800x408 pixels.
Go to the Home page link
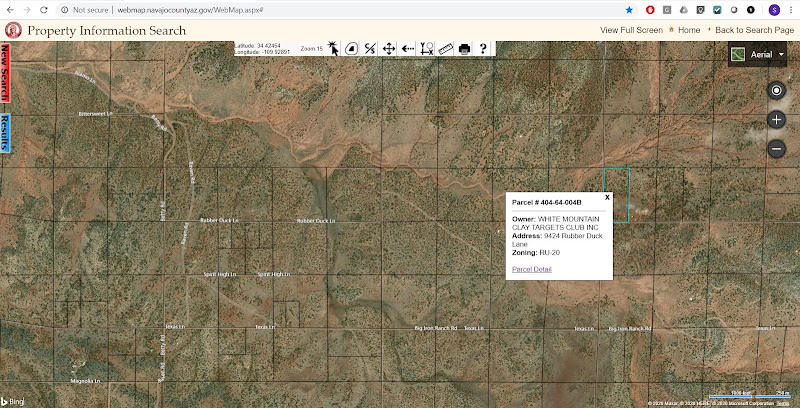tap(688, 30)
